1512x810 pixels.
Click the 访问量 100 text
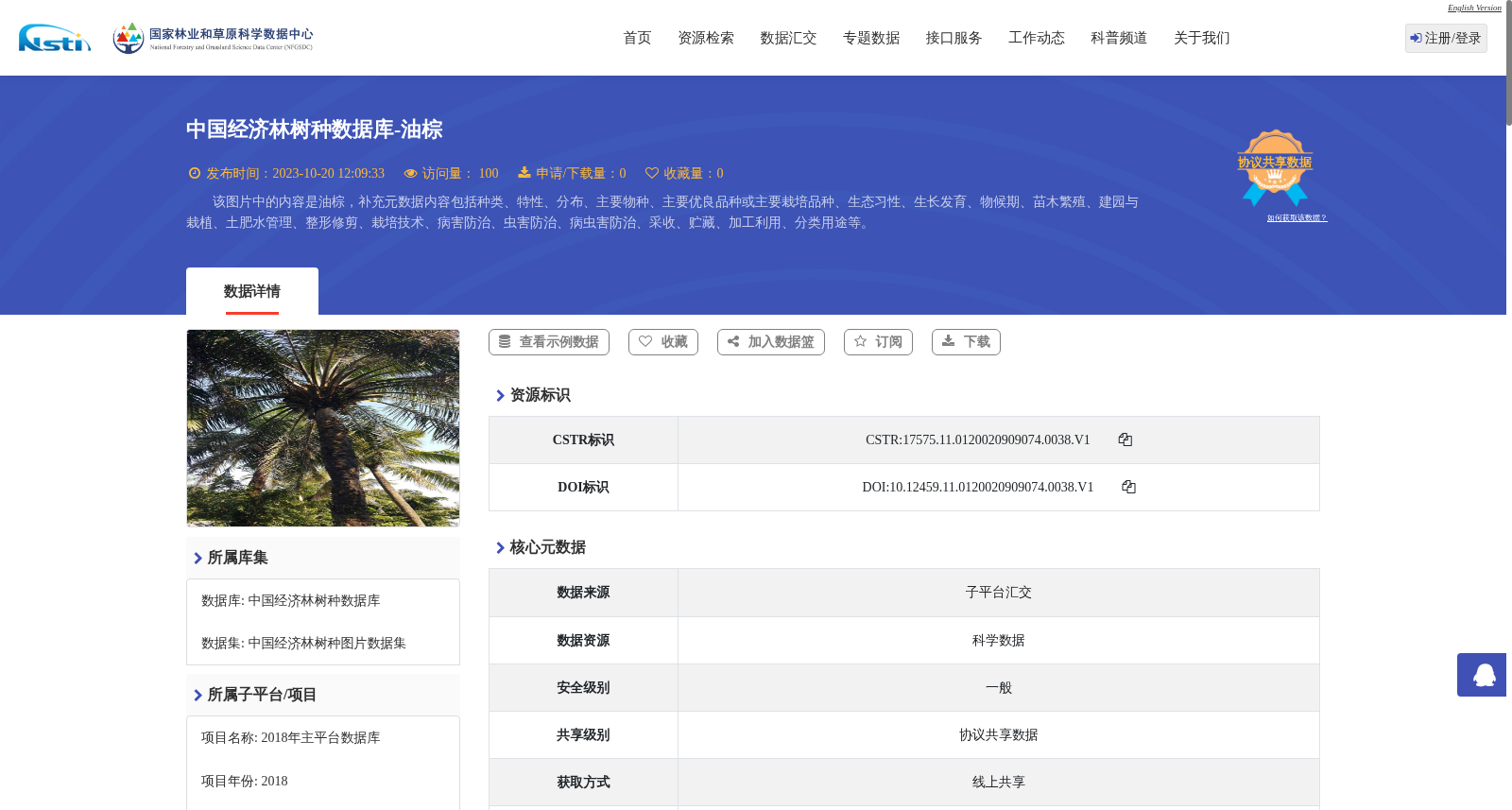460,174
